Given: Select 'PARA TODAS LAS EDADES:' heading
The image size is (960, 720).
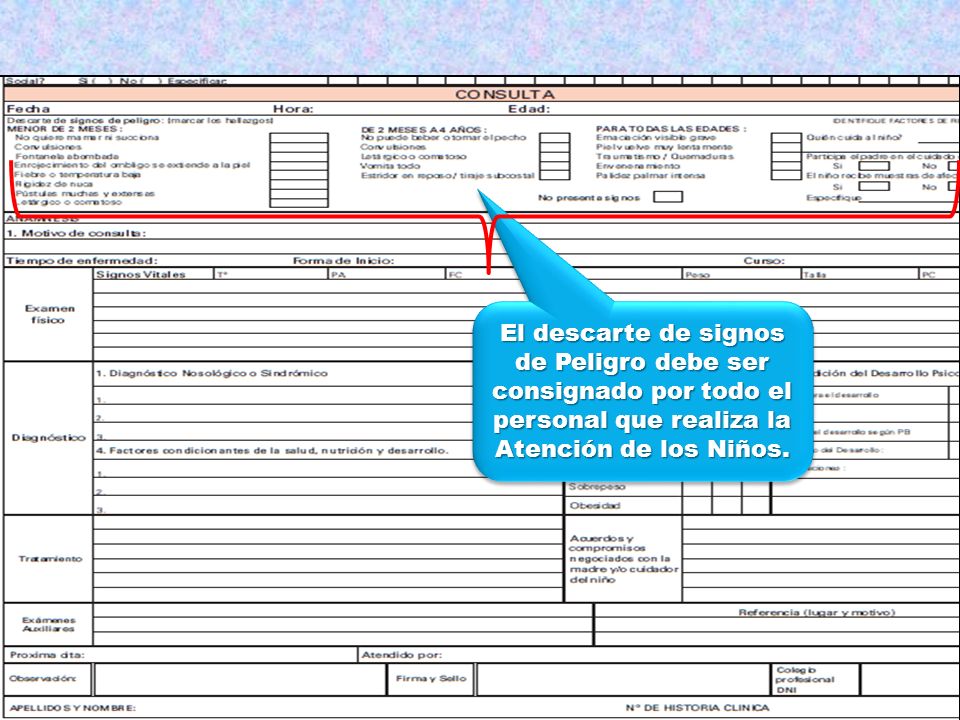Looking at the screenshot, I should tap(671, 129).
